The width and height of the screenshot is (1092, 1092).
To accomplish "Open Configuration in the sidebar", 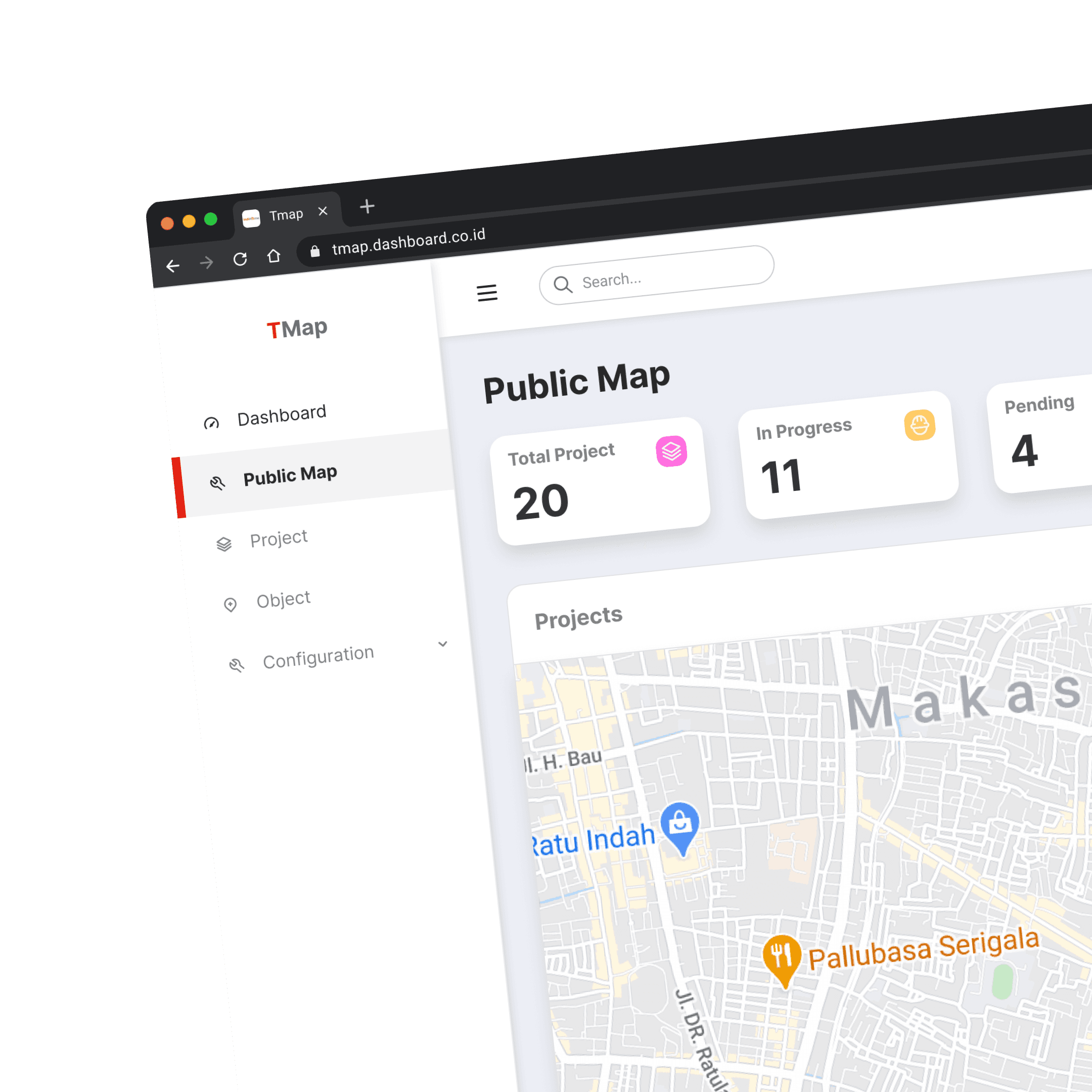I will 318,658.
